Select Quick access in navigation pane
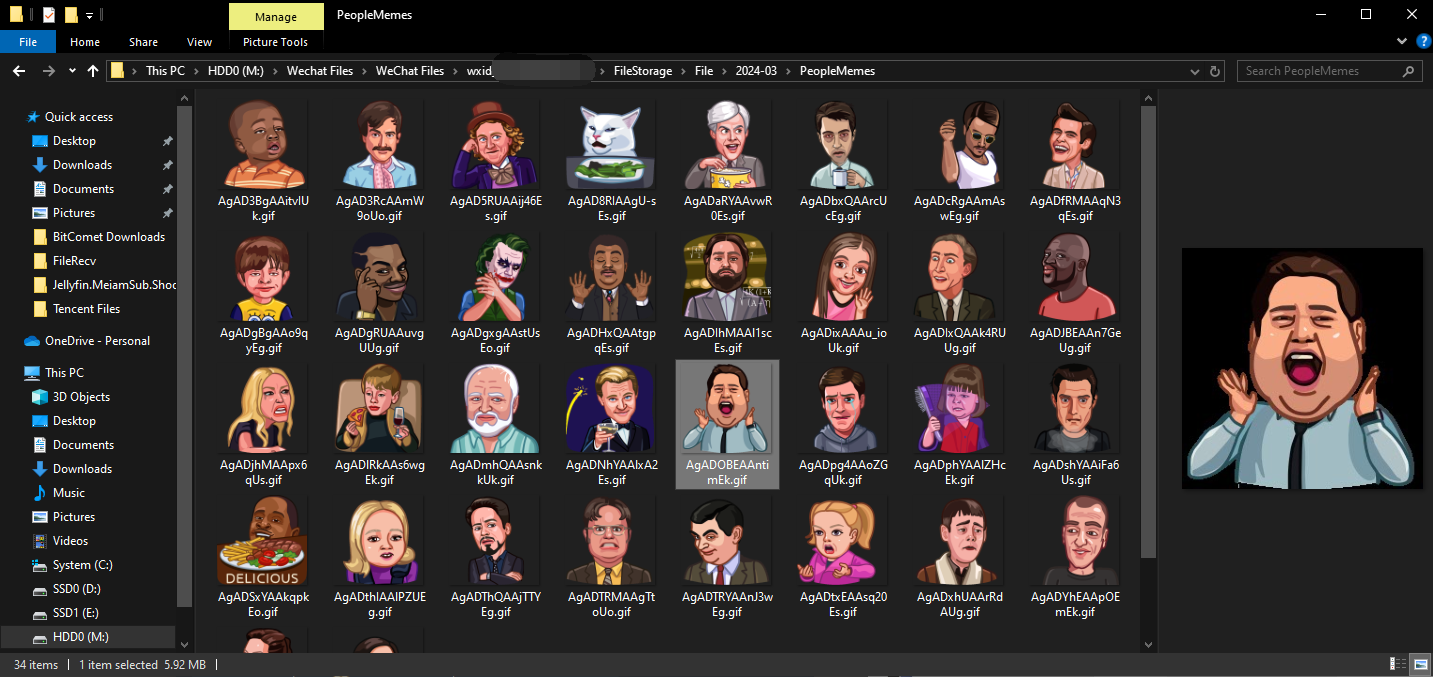Image resolution: width=1433 pixels, height=677 pixels. coord(78,117)
